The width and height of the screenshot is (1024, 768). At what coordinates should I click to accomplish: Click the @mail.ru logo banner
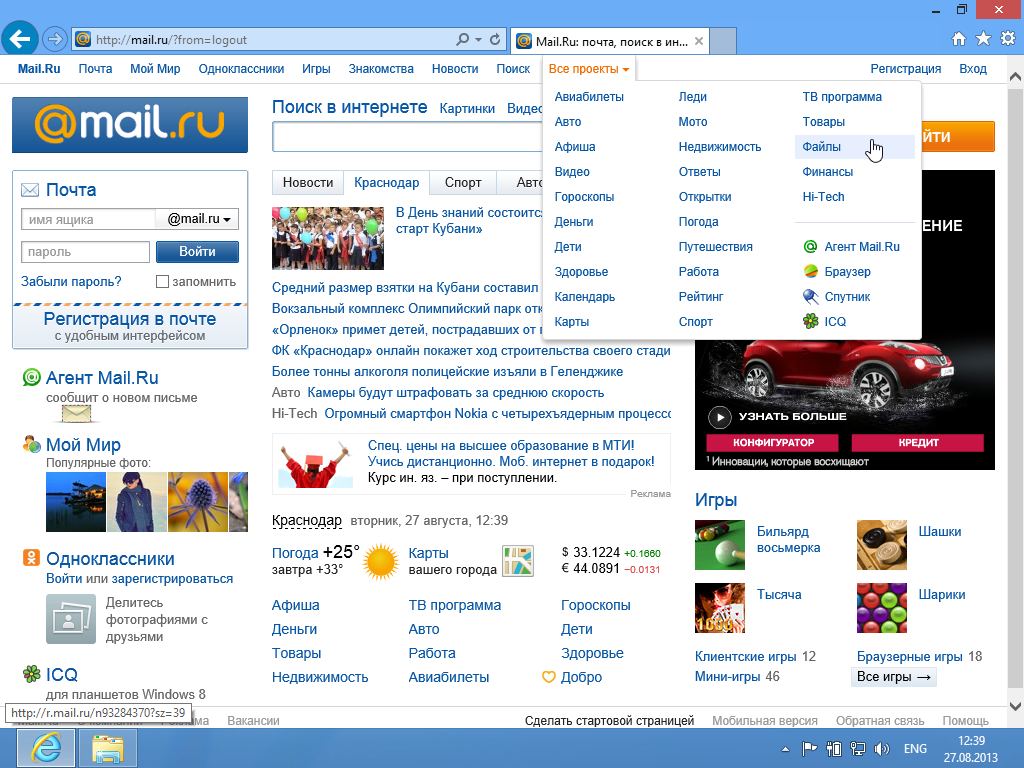130,125
